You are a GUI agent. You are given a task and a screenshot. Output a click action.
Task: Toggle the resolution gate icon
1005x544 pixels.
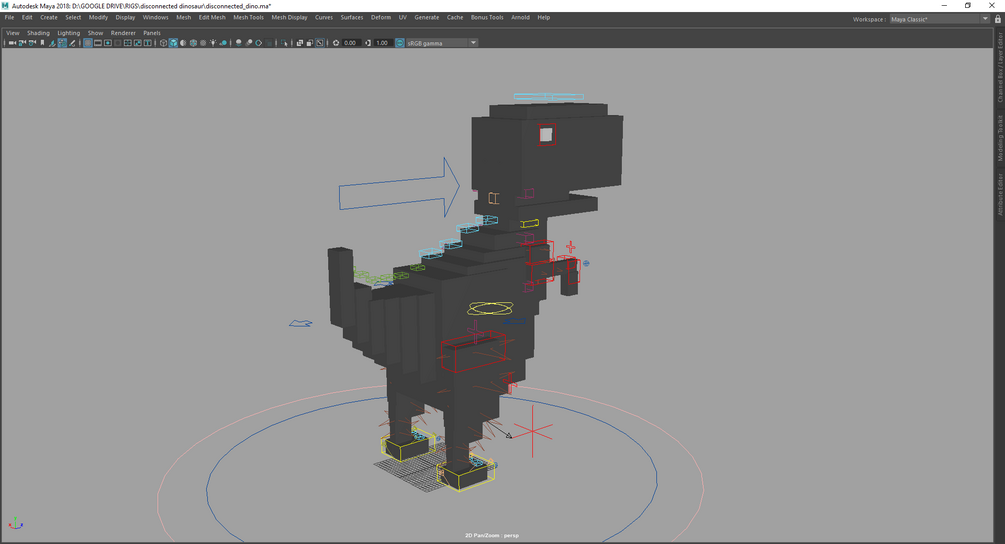pyautogui.click(x=108, y=43)
